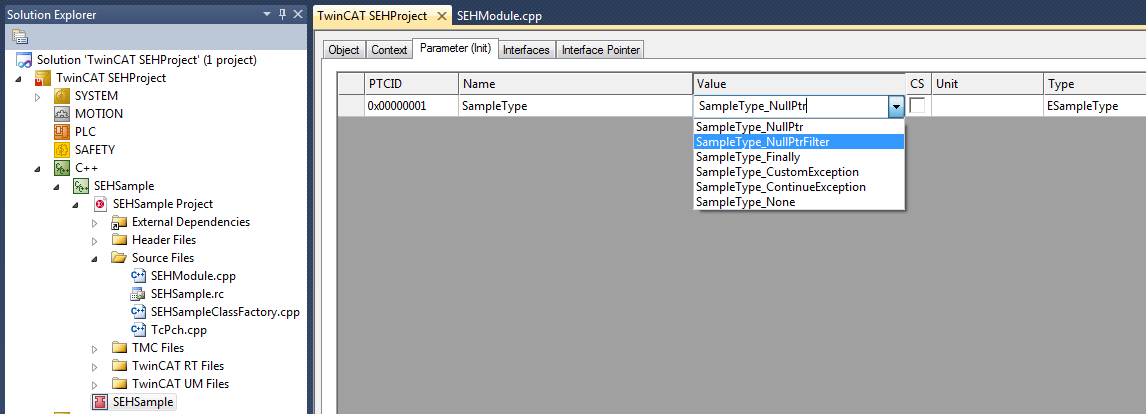Collapse the C++ tree node

click(x=37, y=168)
